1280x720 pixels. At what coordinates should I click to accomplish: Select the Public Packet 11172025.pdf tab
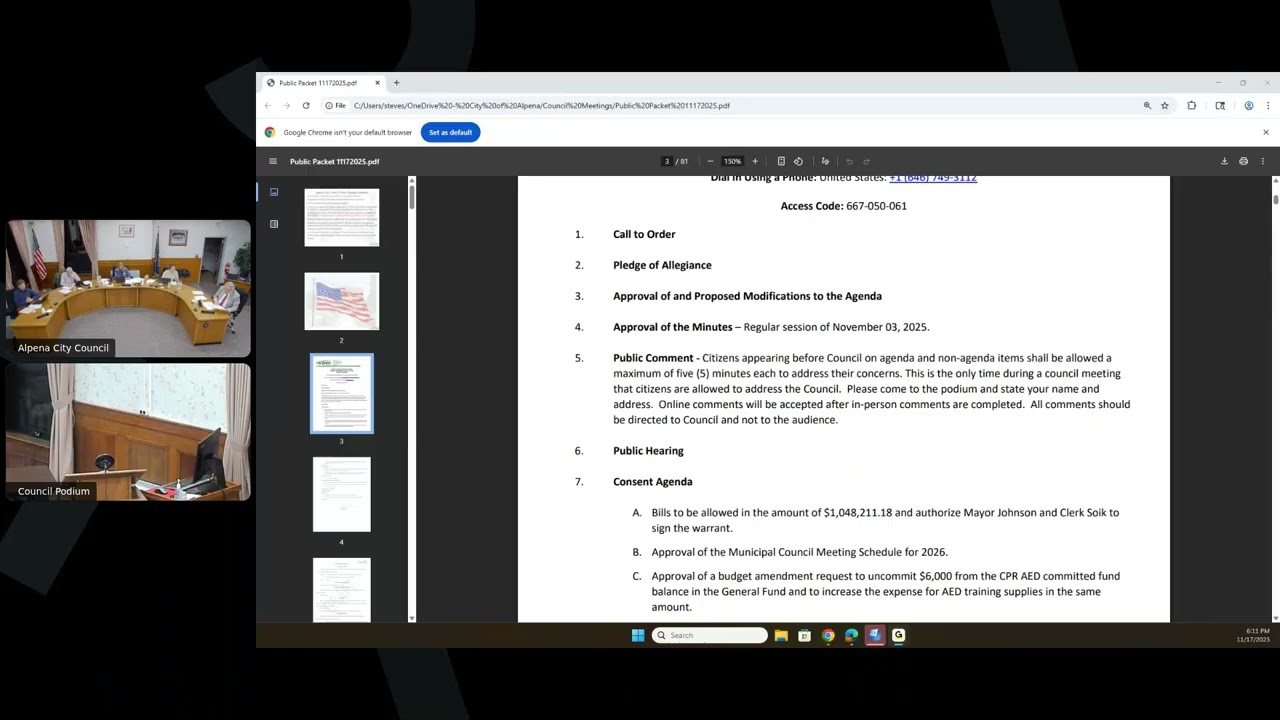(x=323, y=83)
